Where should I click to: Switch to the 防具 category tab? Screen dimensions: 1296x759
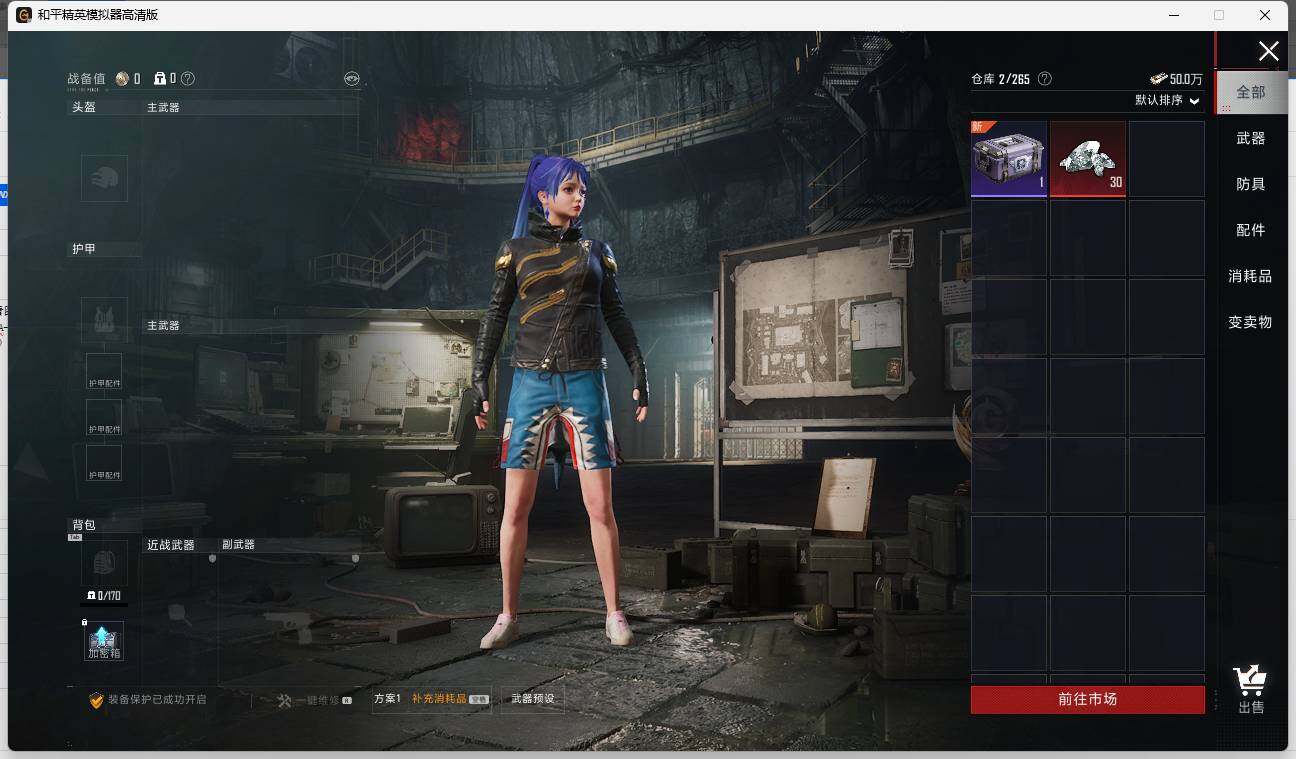[x=1251, y=184]
